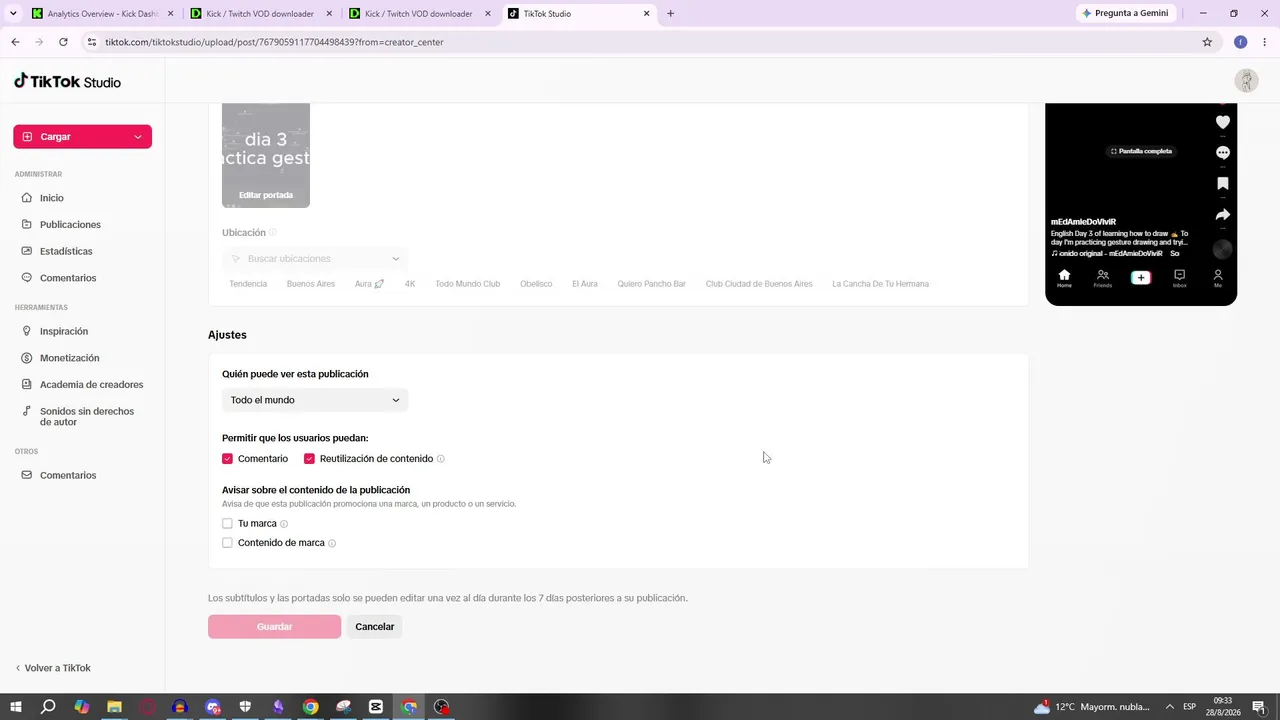
Task: Click the Academia de creadores icon
Action: tap(27, 385)
